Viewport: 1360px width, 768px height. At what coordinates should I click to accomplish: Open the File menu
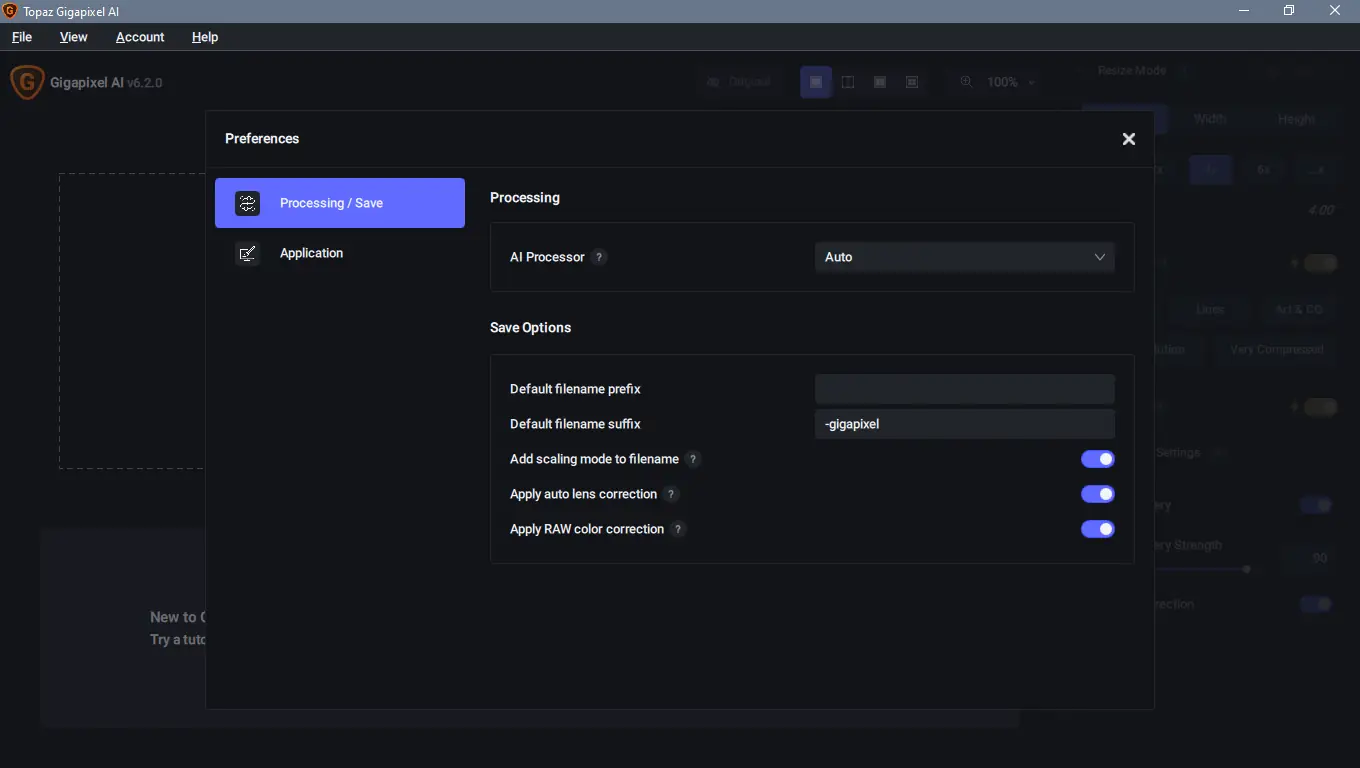22,37
